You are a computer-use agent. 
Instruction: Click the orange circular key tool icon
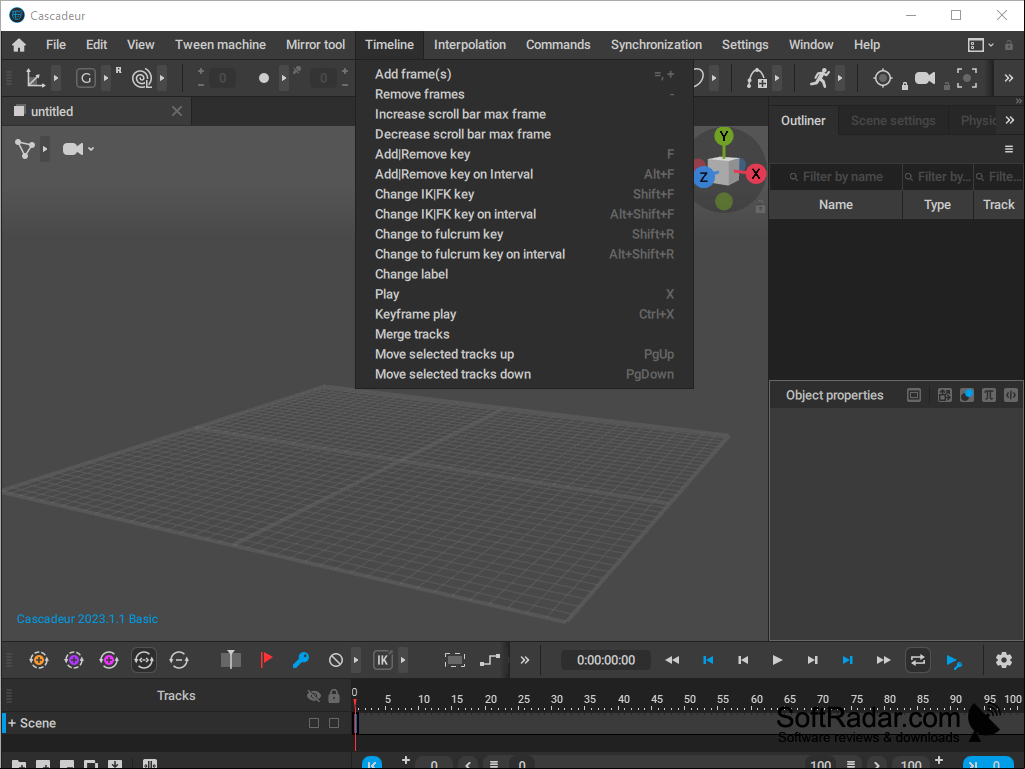click(x=39, y=660)
